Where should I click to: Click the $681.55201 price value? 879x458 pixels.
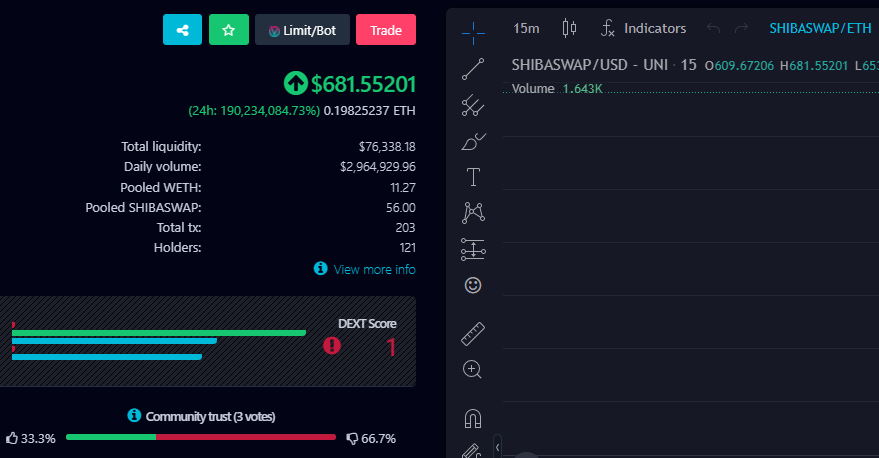coord(363,84)
